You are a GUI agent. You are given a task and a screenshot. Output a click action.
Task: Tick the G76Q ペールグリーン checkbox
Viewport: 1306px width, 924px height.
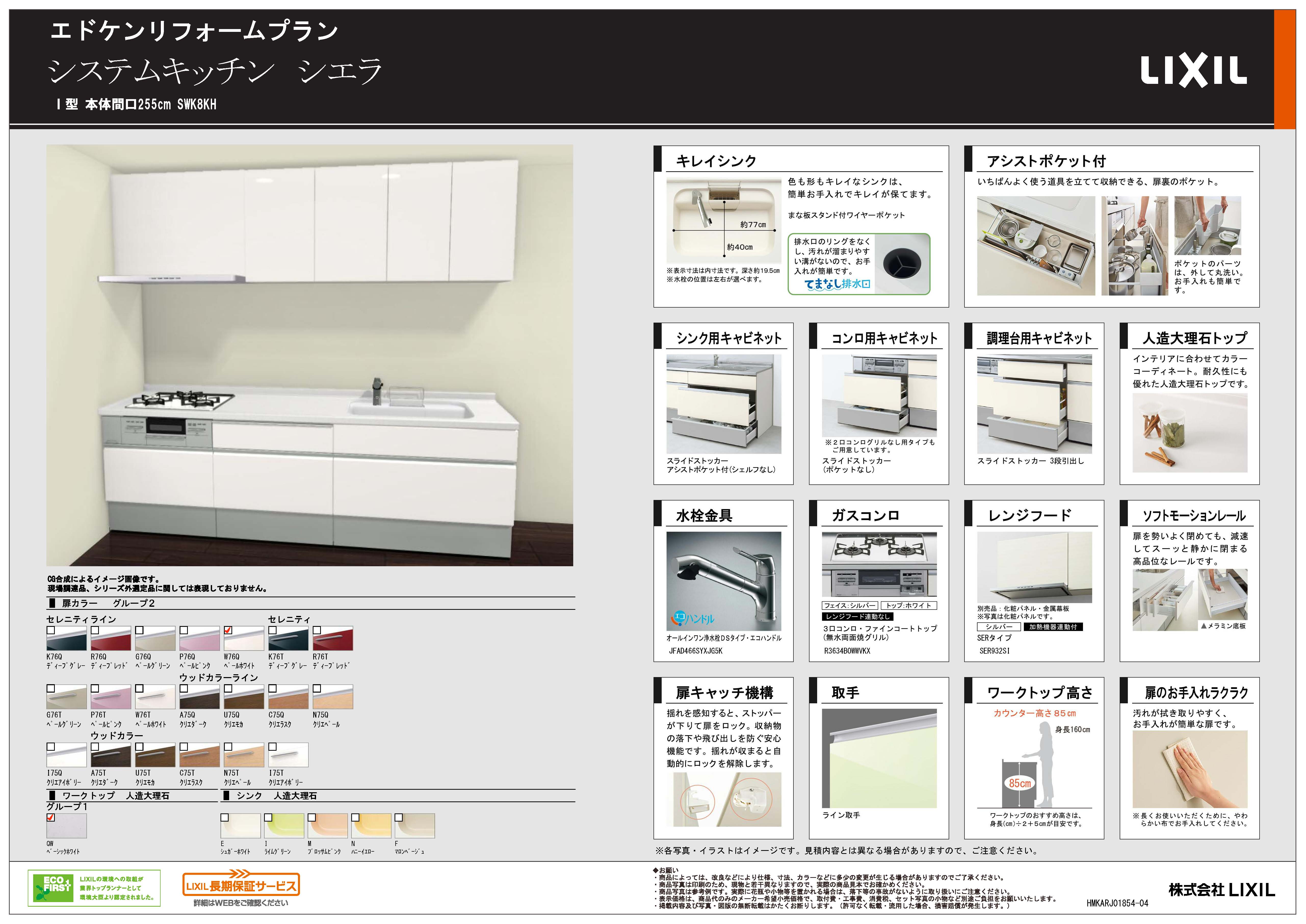pos(139,630)
